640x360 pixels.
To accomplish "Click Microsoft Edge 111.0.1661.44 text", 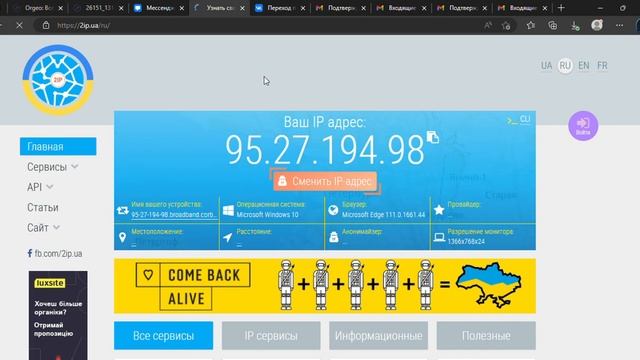I will pos(383,215).
